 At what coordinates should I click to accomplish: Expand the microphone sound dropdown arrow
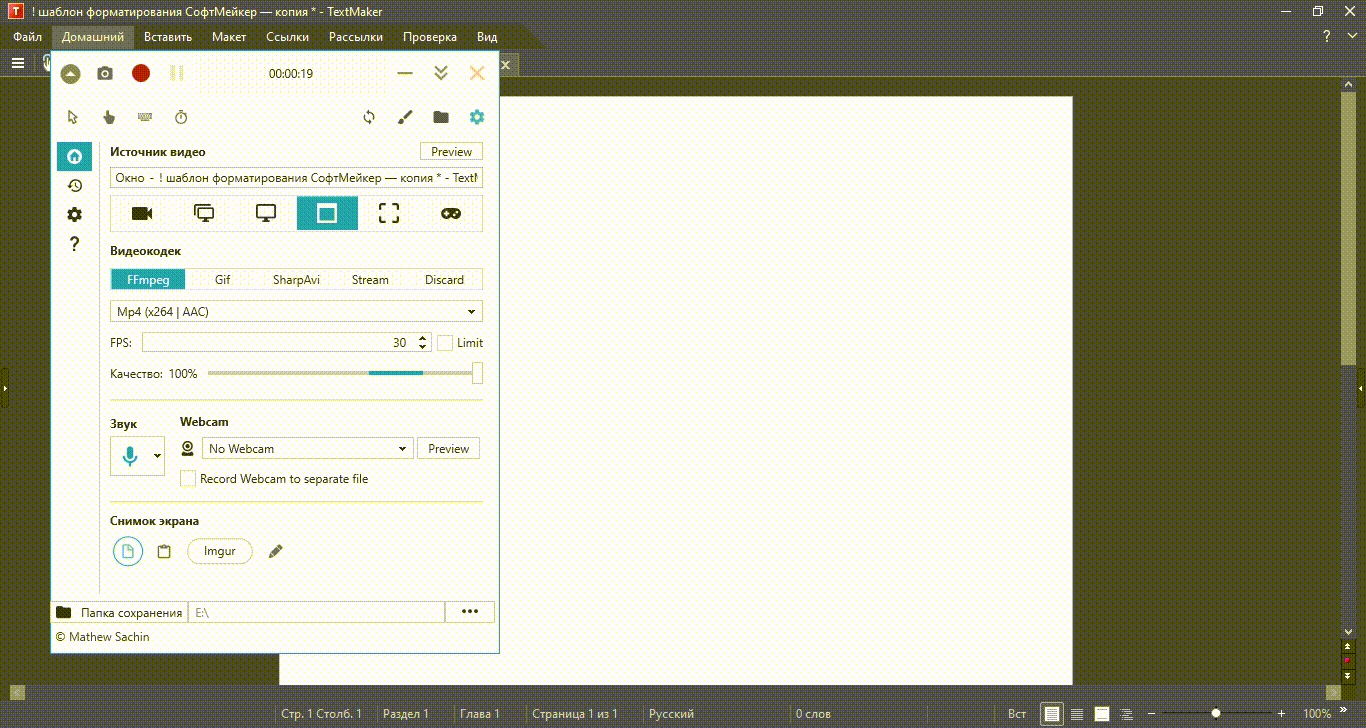(x=157, y=456)
